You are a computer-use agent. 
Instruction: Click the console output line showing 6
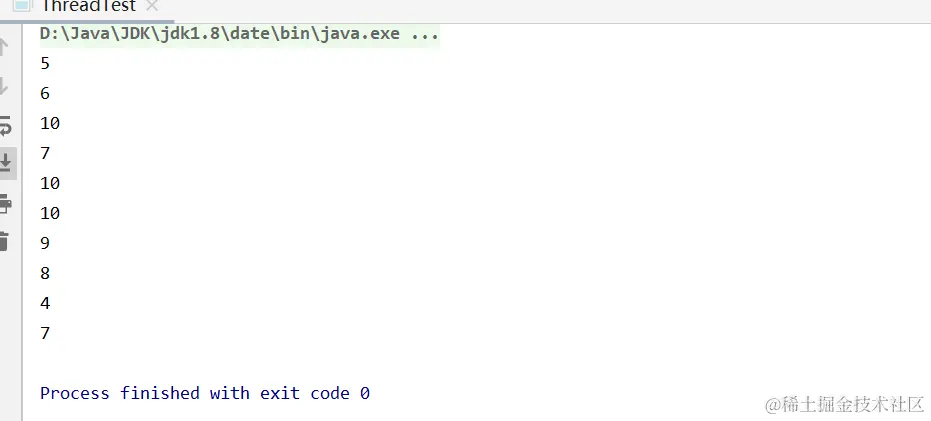pos(45,93)
